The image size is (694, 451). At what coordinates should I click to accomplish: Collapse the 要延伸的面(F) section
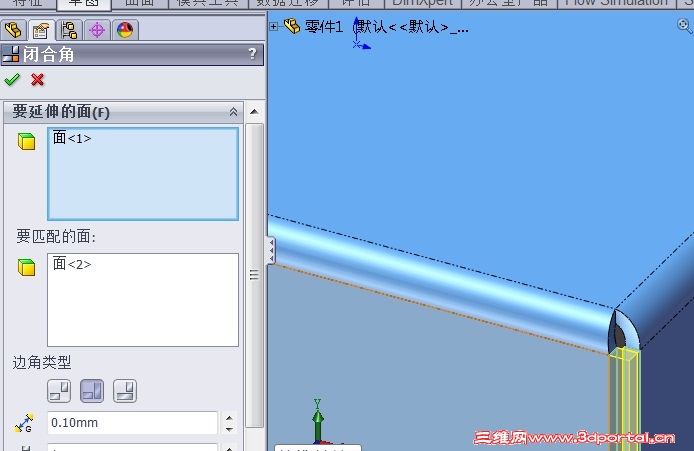click(233, 112)
